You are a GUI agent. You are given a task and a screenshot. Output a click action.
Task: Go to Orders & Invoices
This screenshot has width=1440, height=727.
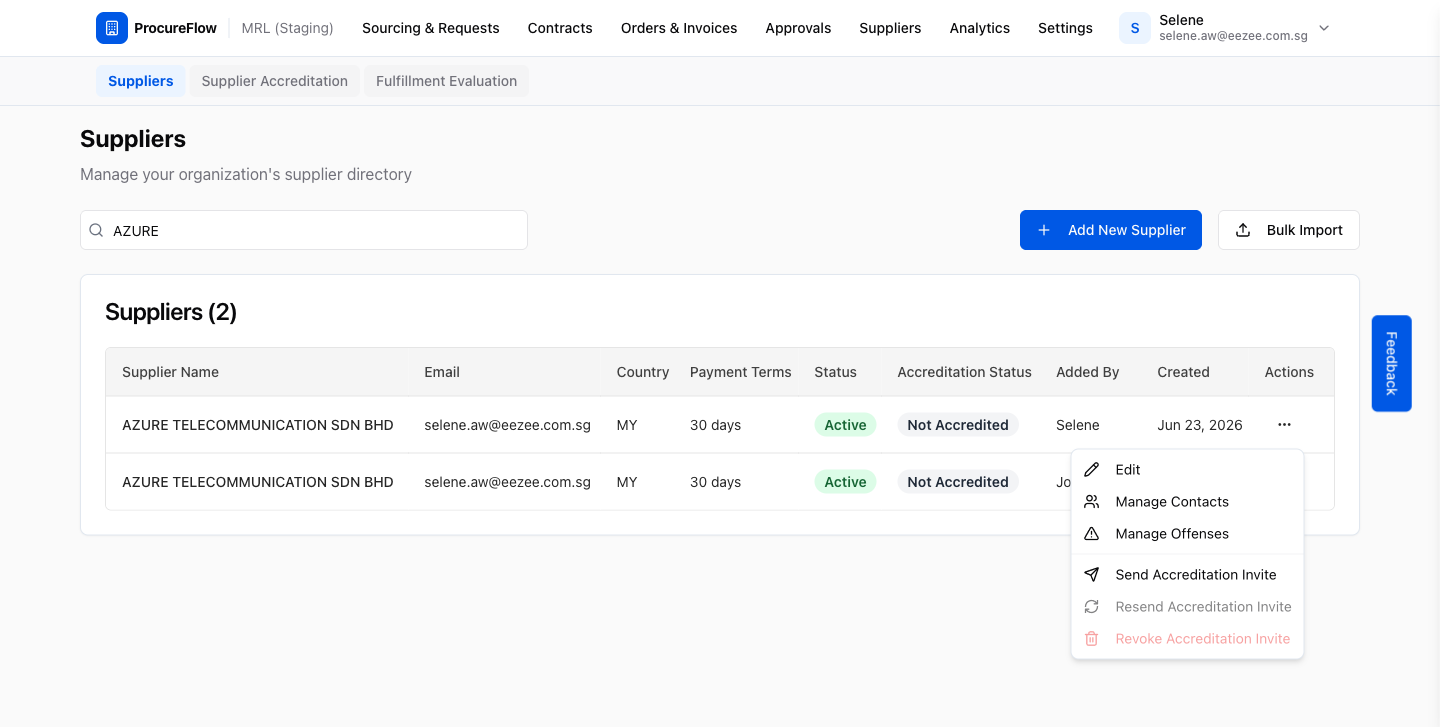(679, 28)
